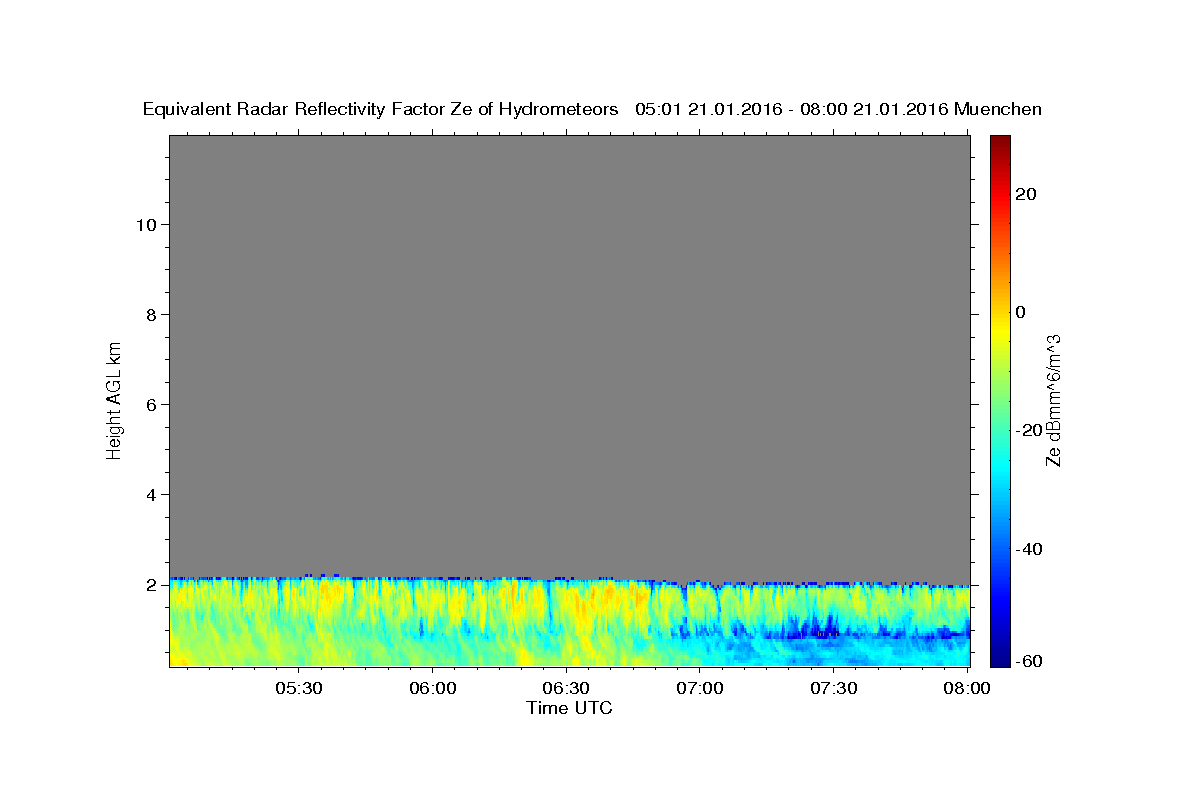Click the dark blue bottom of the colorbar
The height and width of the screenshot is (800, 1200).
999,655
